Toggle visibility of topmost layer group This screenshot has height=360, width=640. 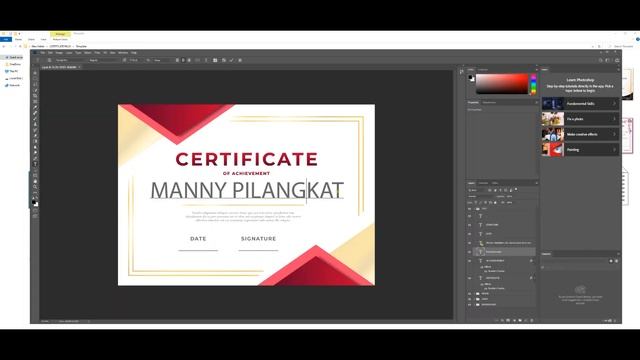(x=469, y=209)
